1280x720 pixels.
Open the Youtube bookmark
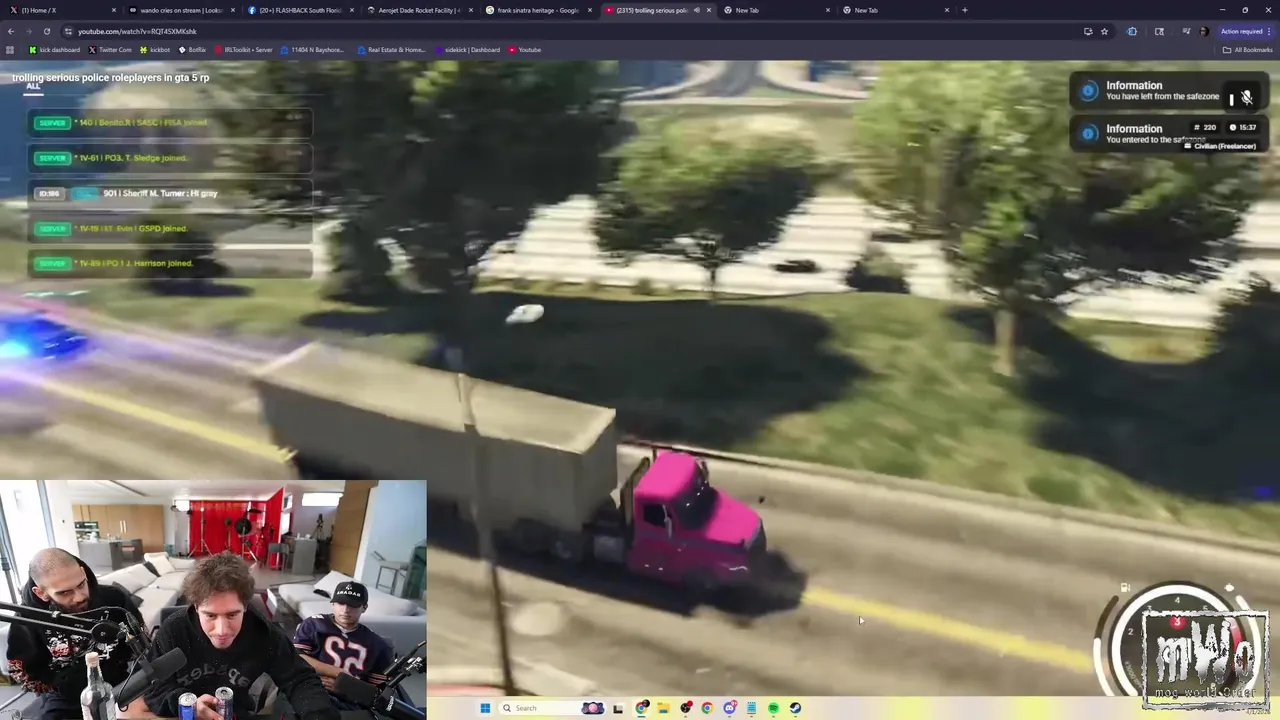pyautogui.click(x=525, y=49)
